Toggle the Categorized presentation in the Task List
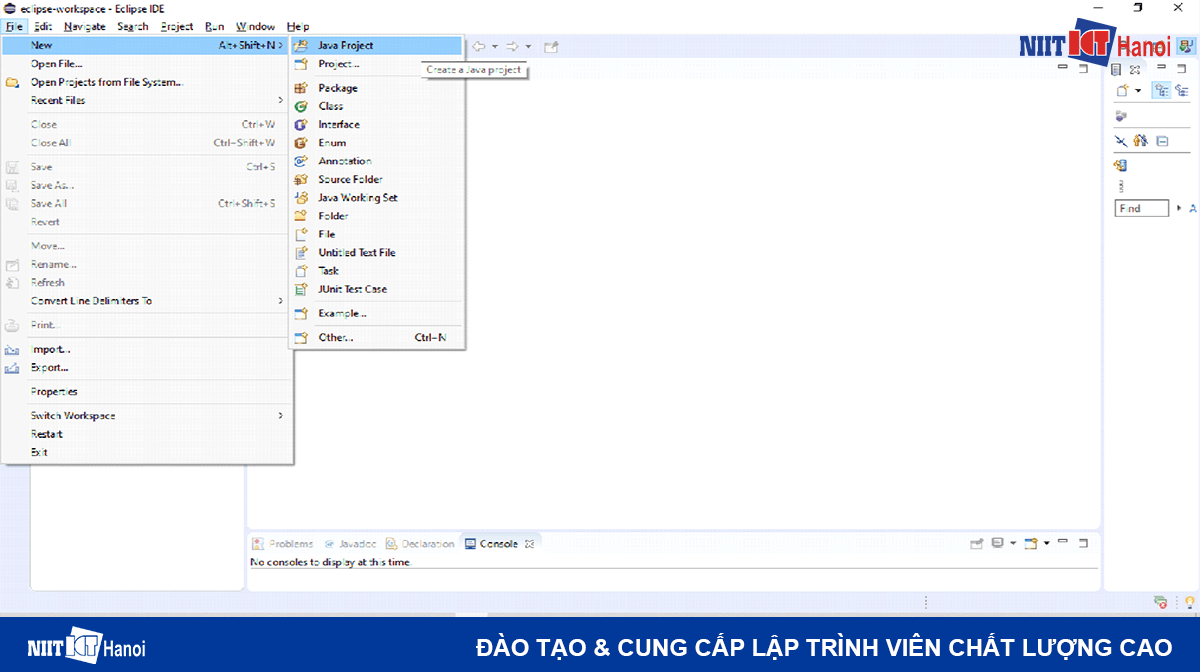The height and width of the screenshot is (672, 1200). coord(1161,90)
